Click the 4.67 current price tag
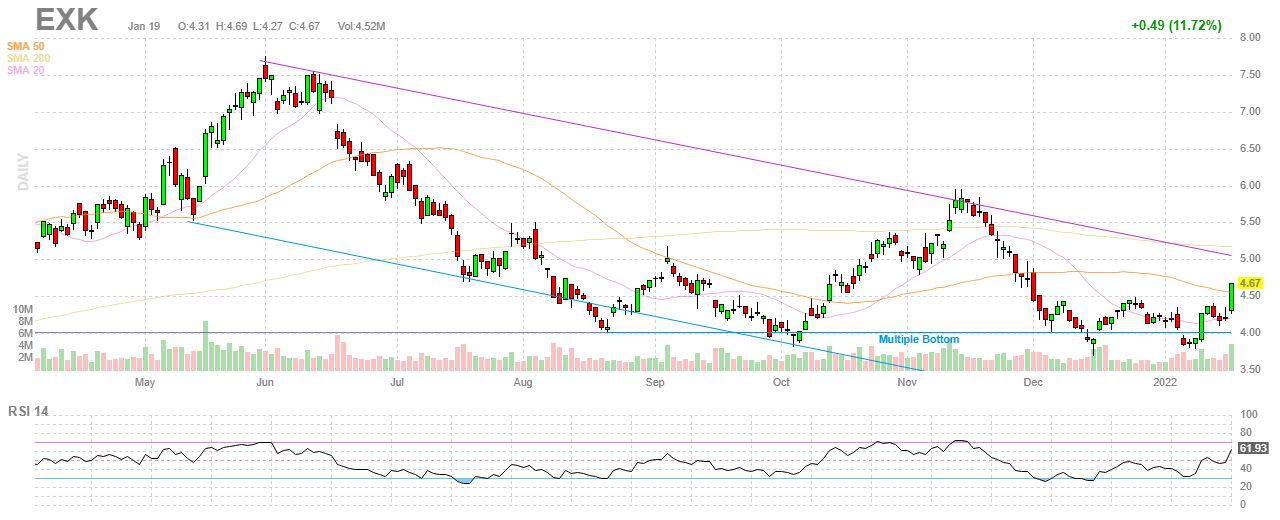Screen dimensions: 1280x520 pyautogui.click(x=1250, y=284)
